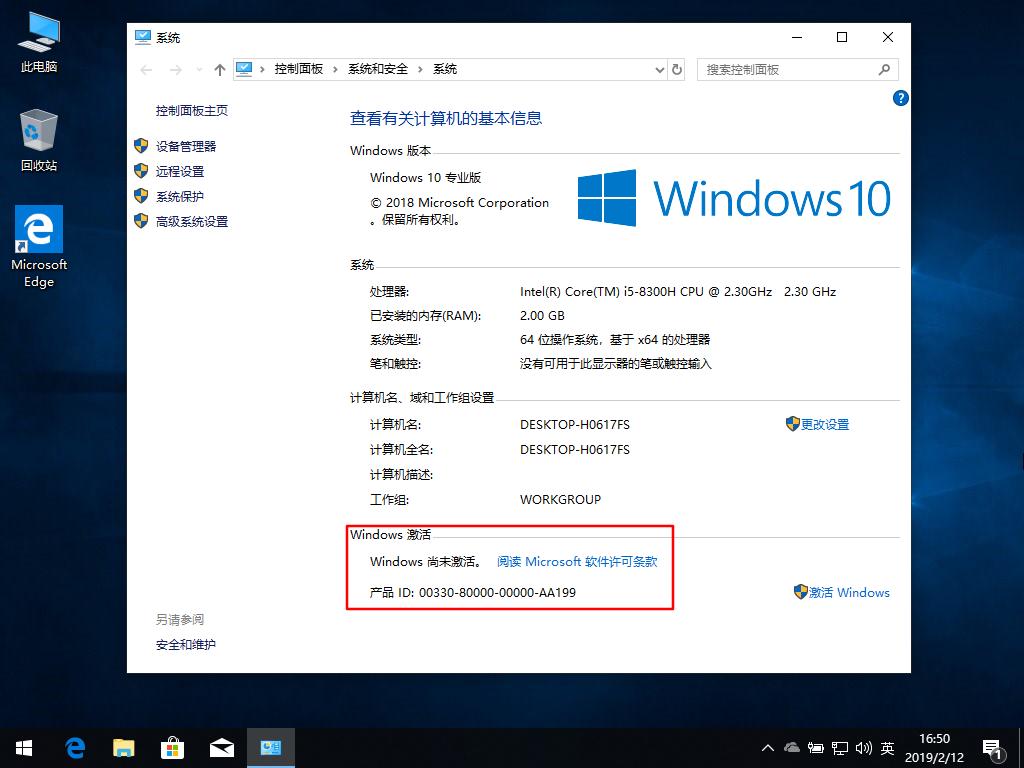
Task: Open File Explorer from the taskbar
Action: 123,747
